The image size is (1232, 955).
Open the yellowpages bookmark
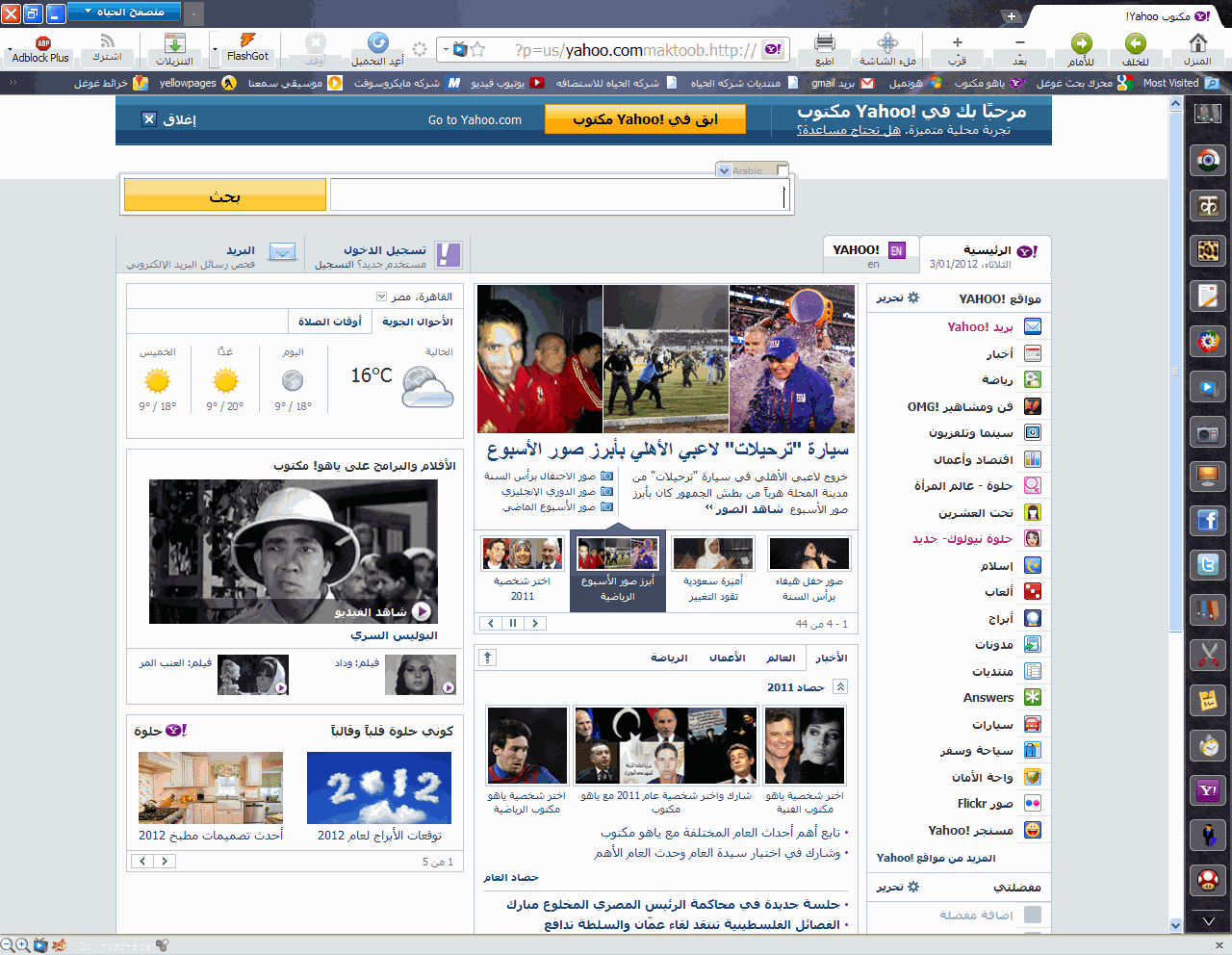(x=197, y=83)
